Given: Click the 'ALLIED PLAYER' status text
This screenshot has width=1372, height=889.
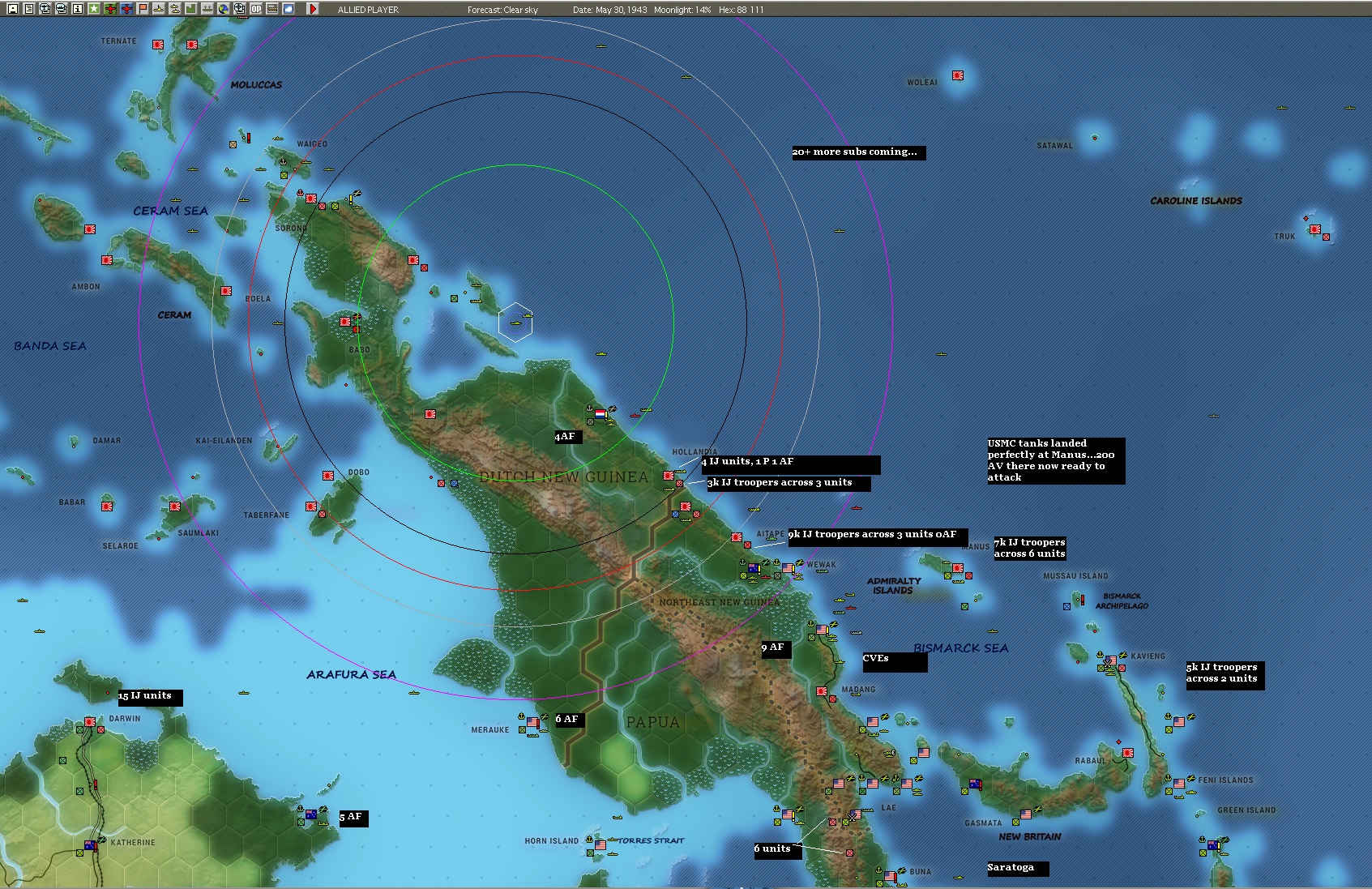Looking at the screenshot, I should click(x=368, y=10).
